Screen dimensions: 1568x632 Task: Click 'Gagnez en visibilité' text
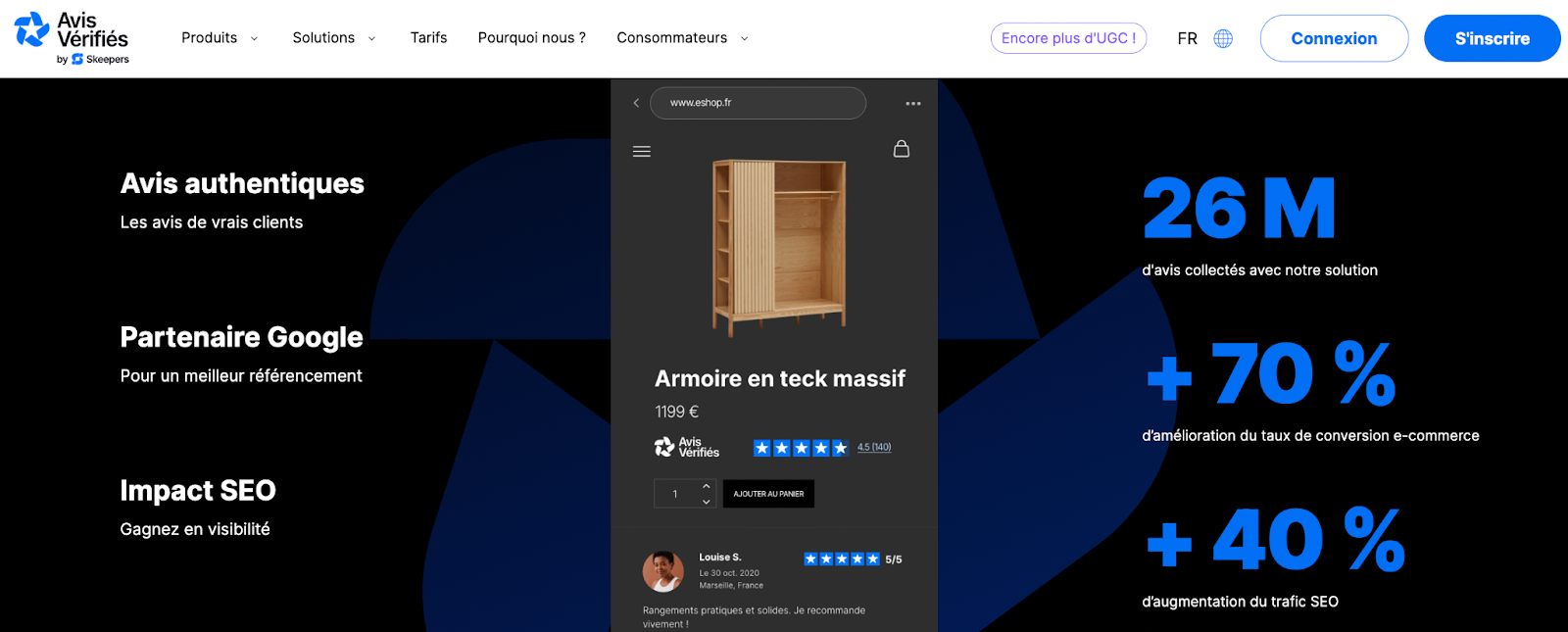pos(195,529)
